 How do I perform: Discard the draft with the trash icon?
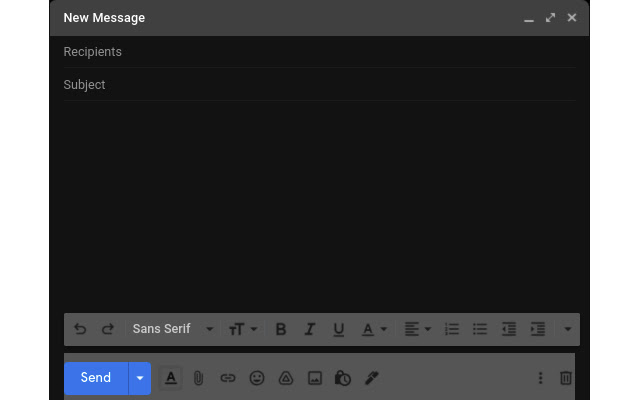(566, 378)
